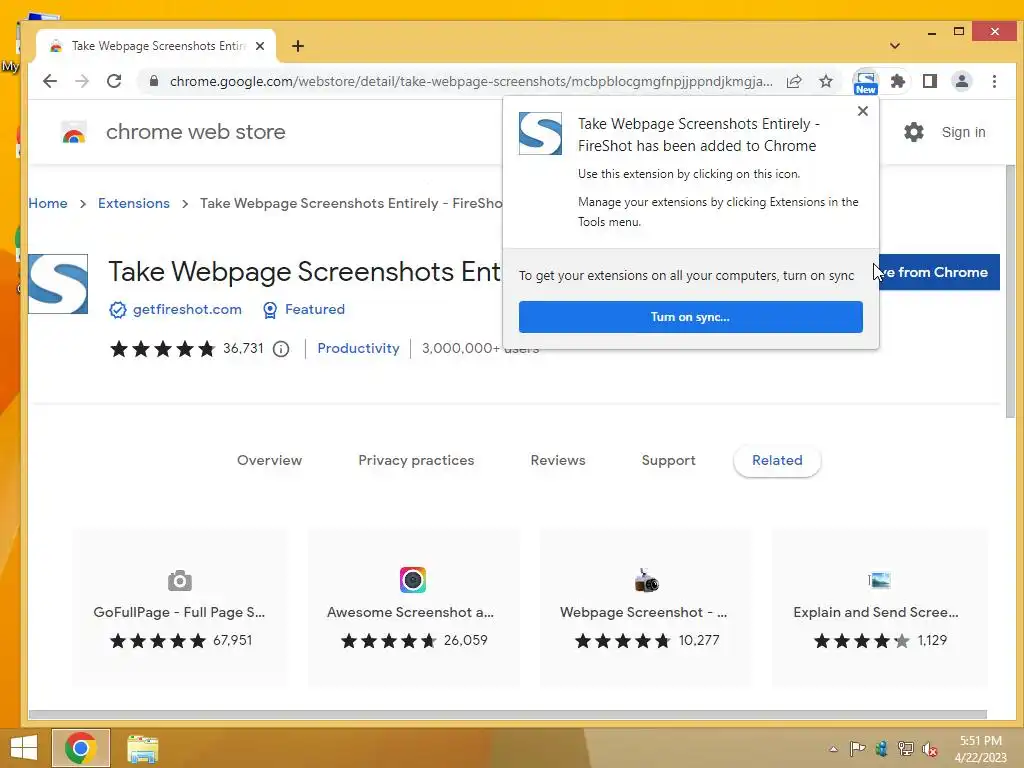Close the Take Webpage Screenshots tab

pyautogui.click(x=260, y=46)
